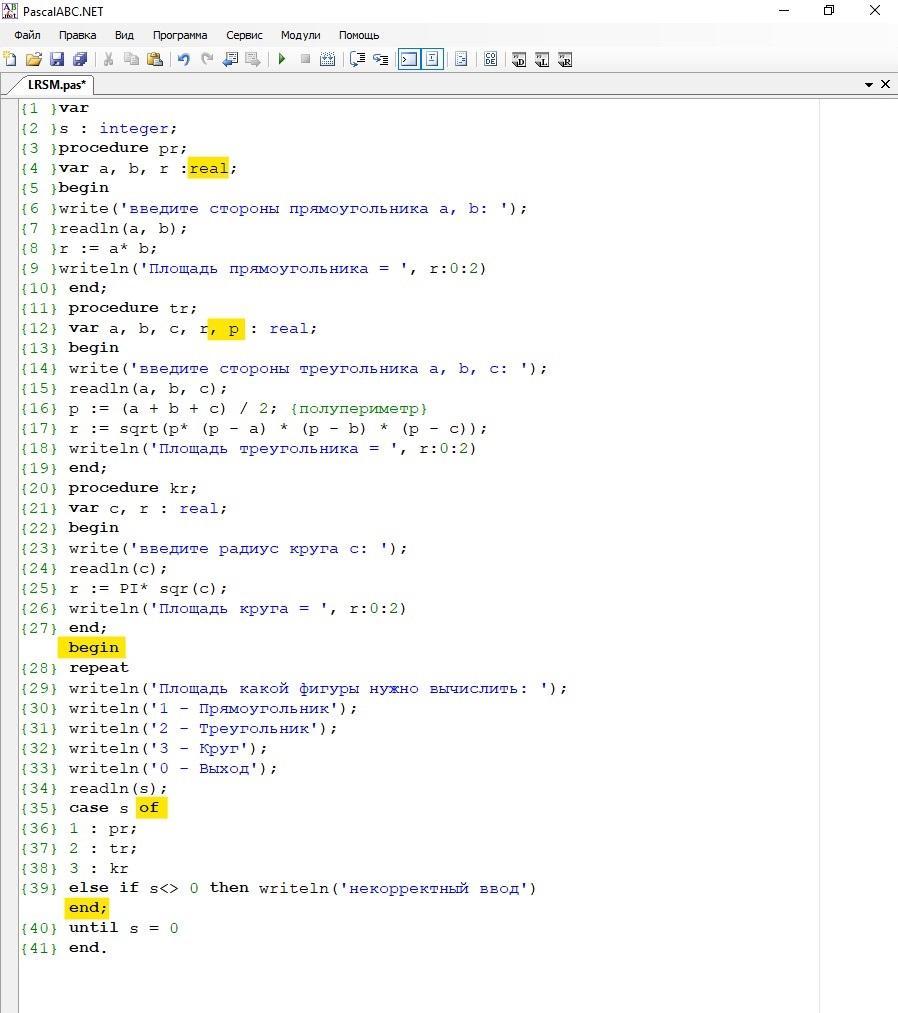Save the current file
The image size is (898, 1013).
click(x=57, y=59)
